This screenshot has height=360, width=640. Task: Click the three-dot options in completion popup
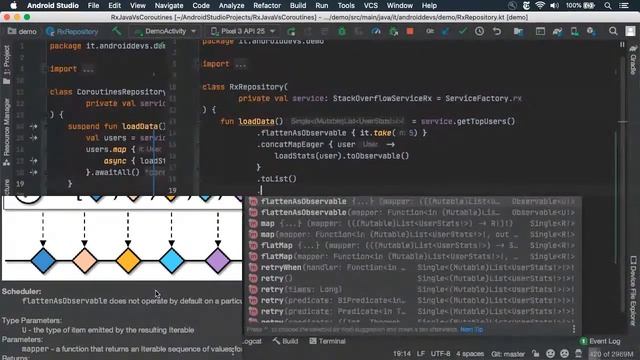tap(574, 329)
